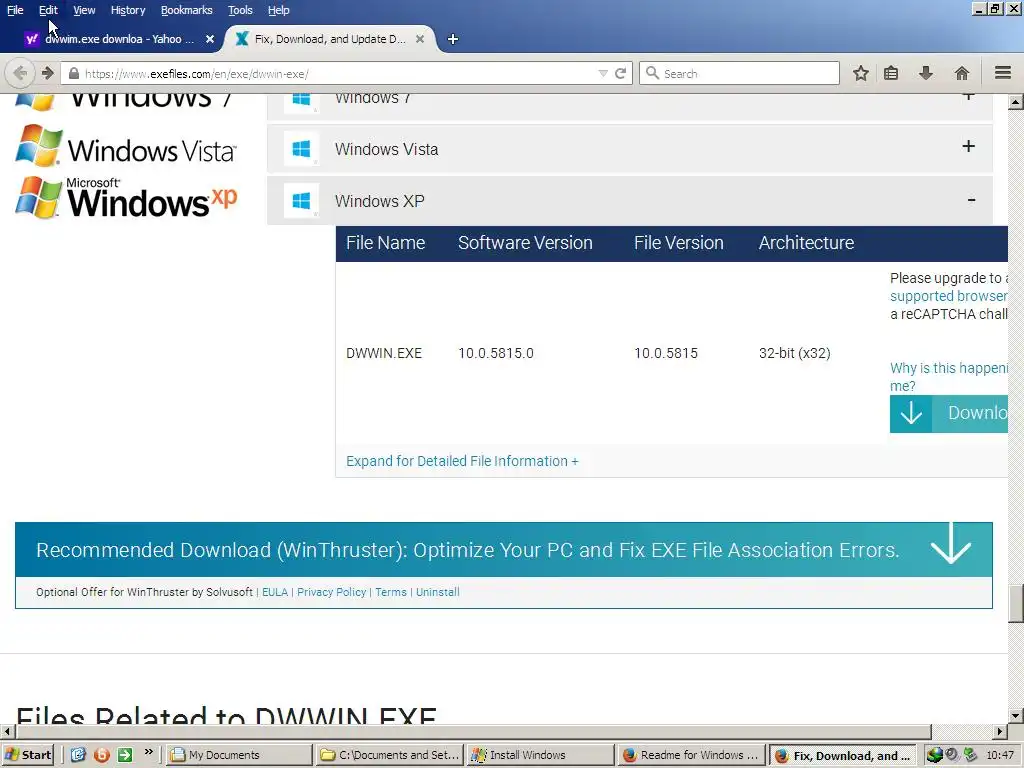Open the Terms link
1024x768 pixels.
tap(391, 592)
